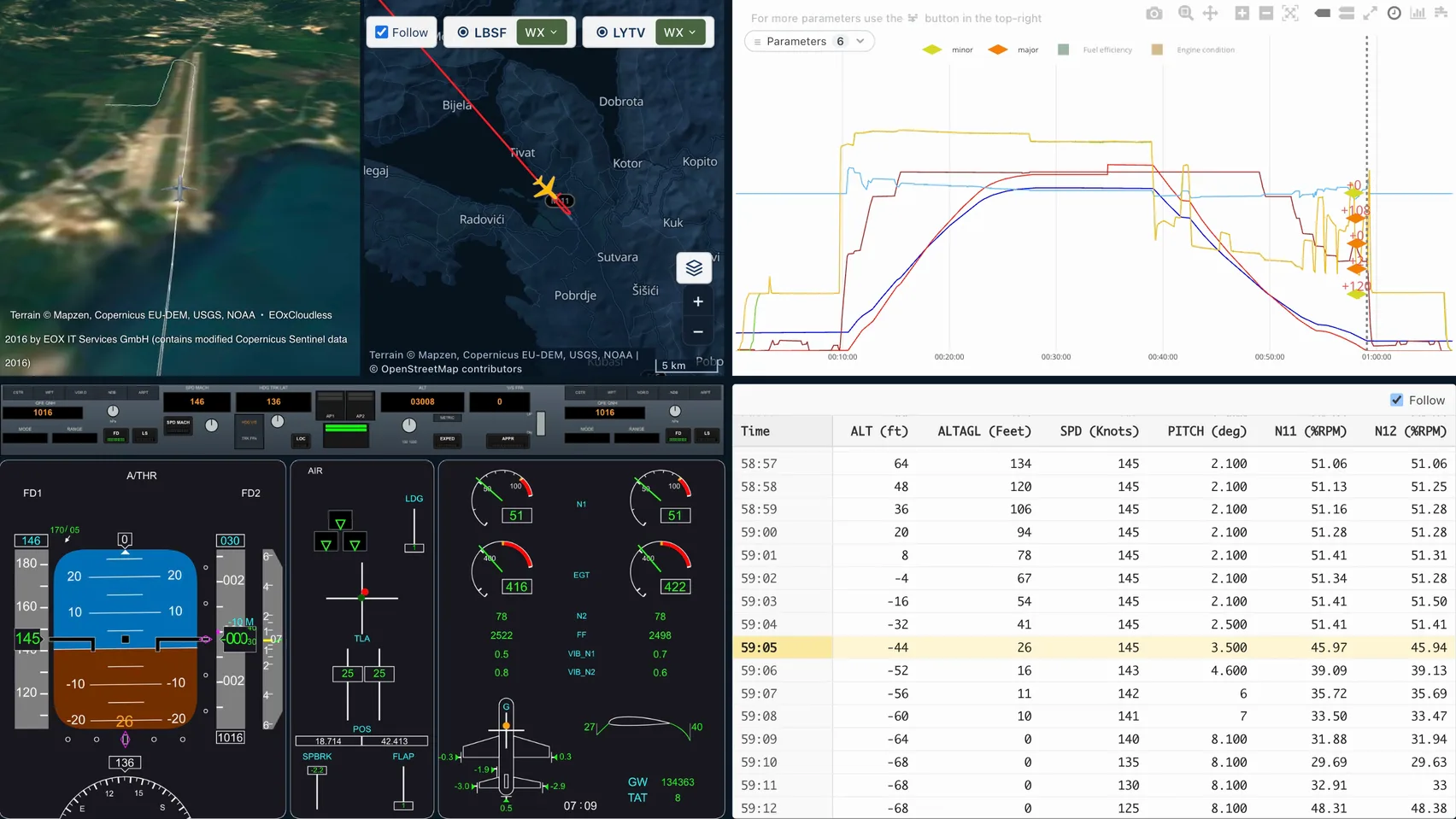The image size is (1456, 819).
Task: Toggle major events legend entry
Action: click(1013, 50)
